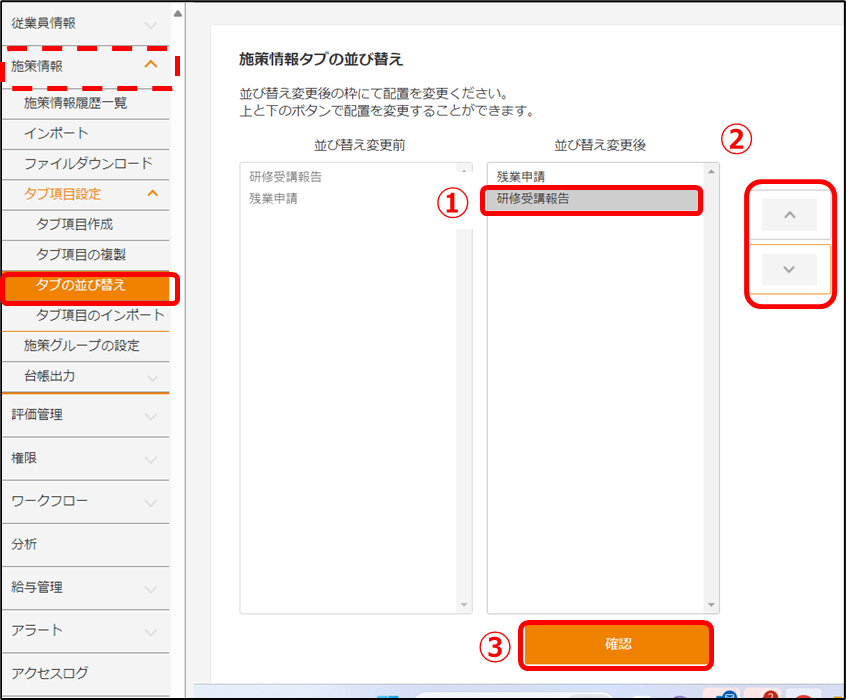Open the タブ項目作成 page
Screen dimensions: 846x700
(75, 224)
